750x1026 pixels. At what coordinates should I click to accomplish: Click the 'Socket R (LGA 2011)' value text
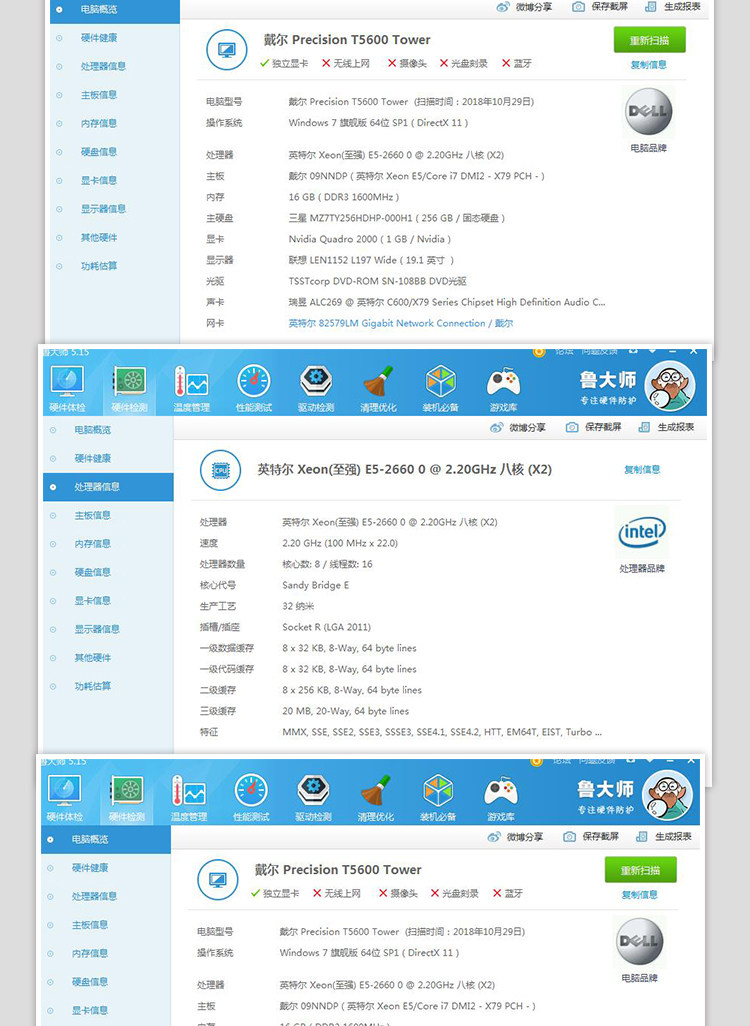(x=327, y=627)
